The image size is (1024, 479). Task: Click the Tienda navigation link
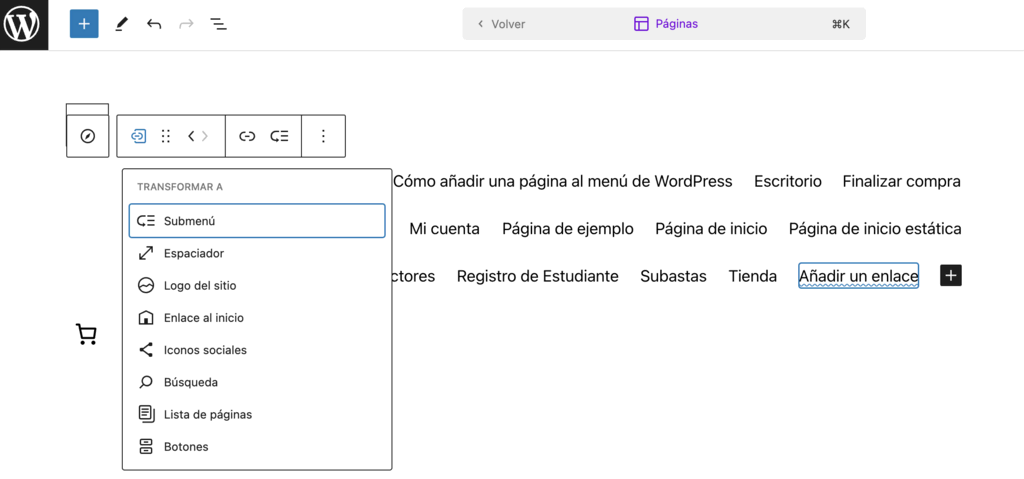point(752,276)
